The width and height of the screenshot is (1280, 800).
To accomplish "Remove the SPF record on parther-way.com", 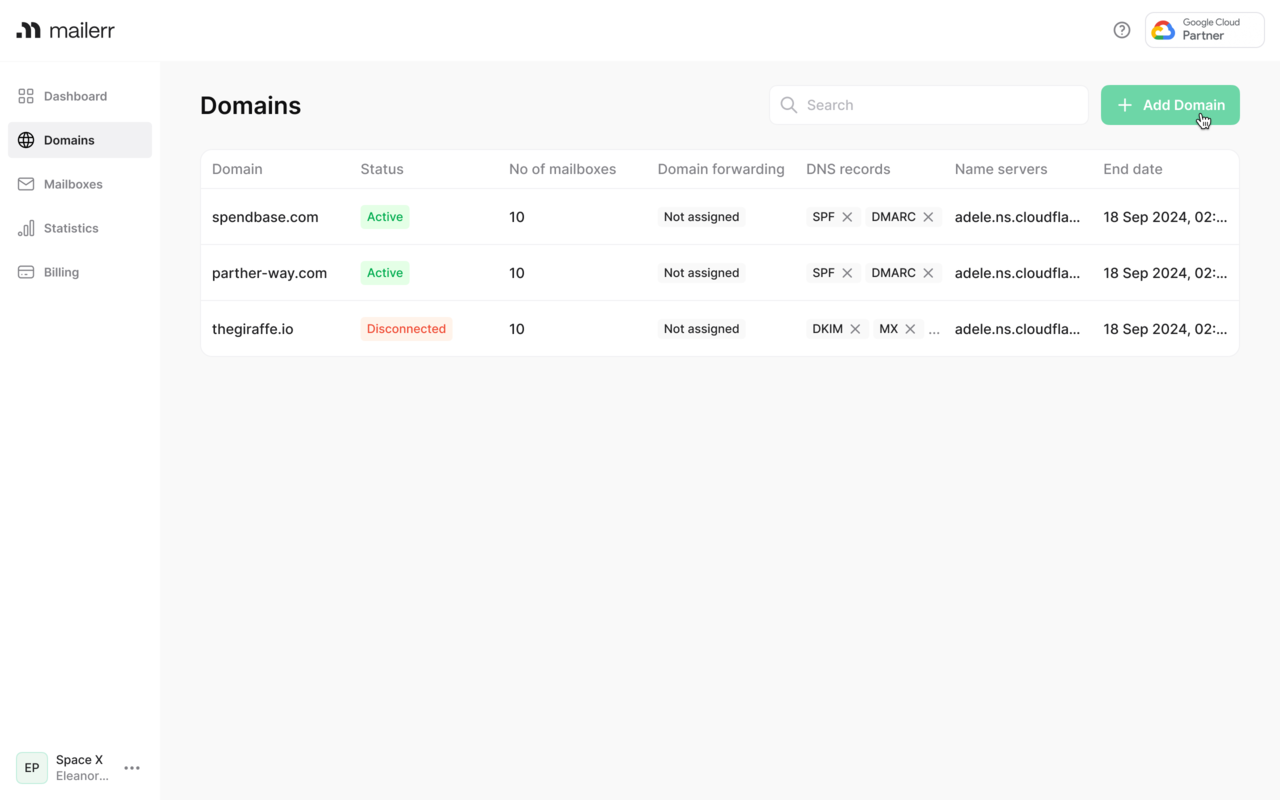I will pos(847,273).
